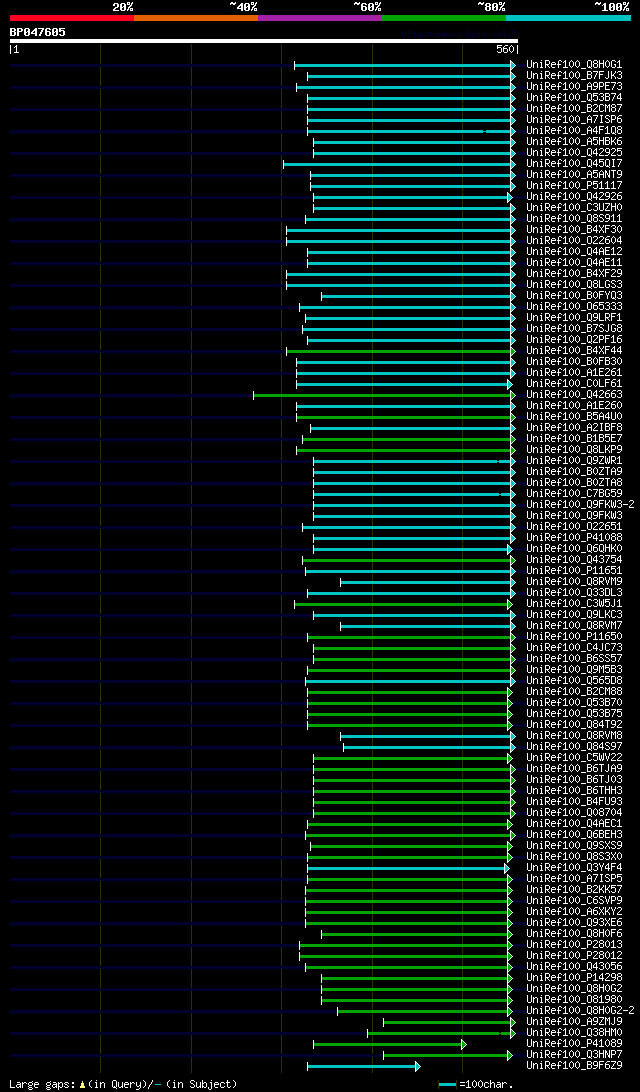Select the UniRef100_Q42926 hit label
The image size is (640, 1092).
coord(575,197)
